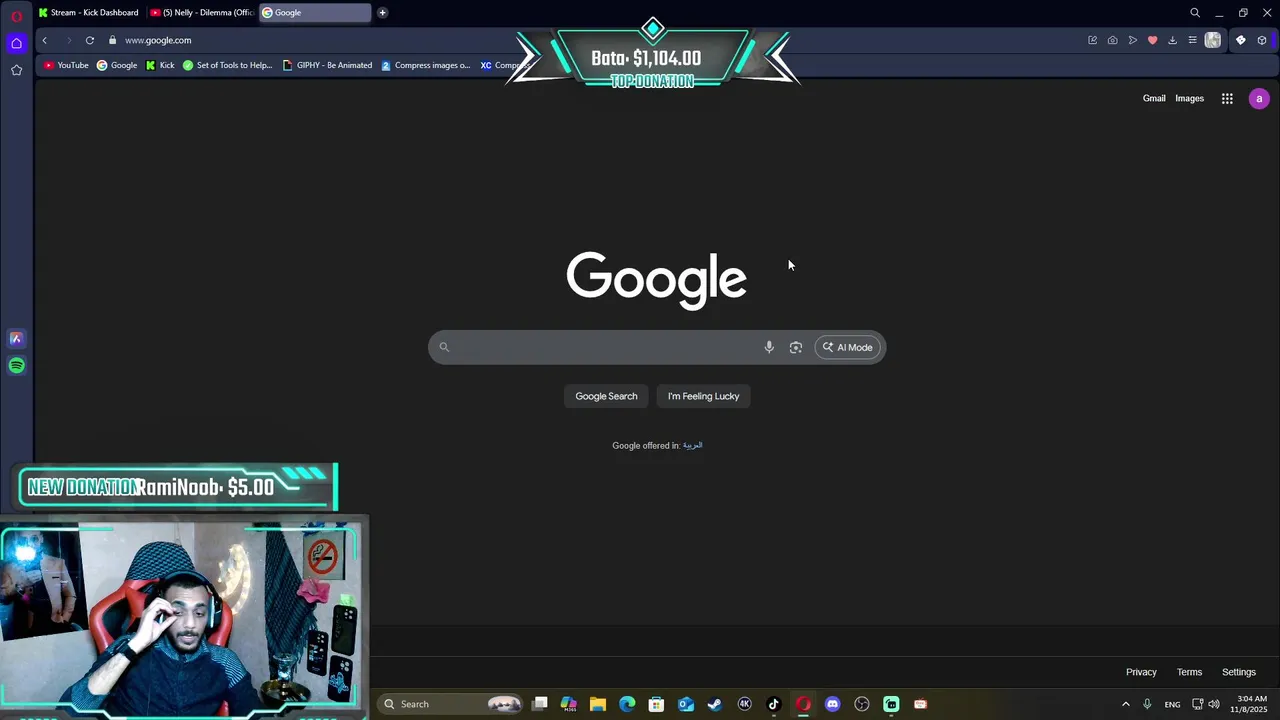
Task: Click the Google Search button
Action: (606, 396)
